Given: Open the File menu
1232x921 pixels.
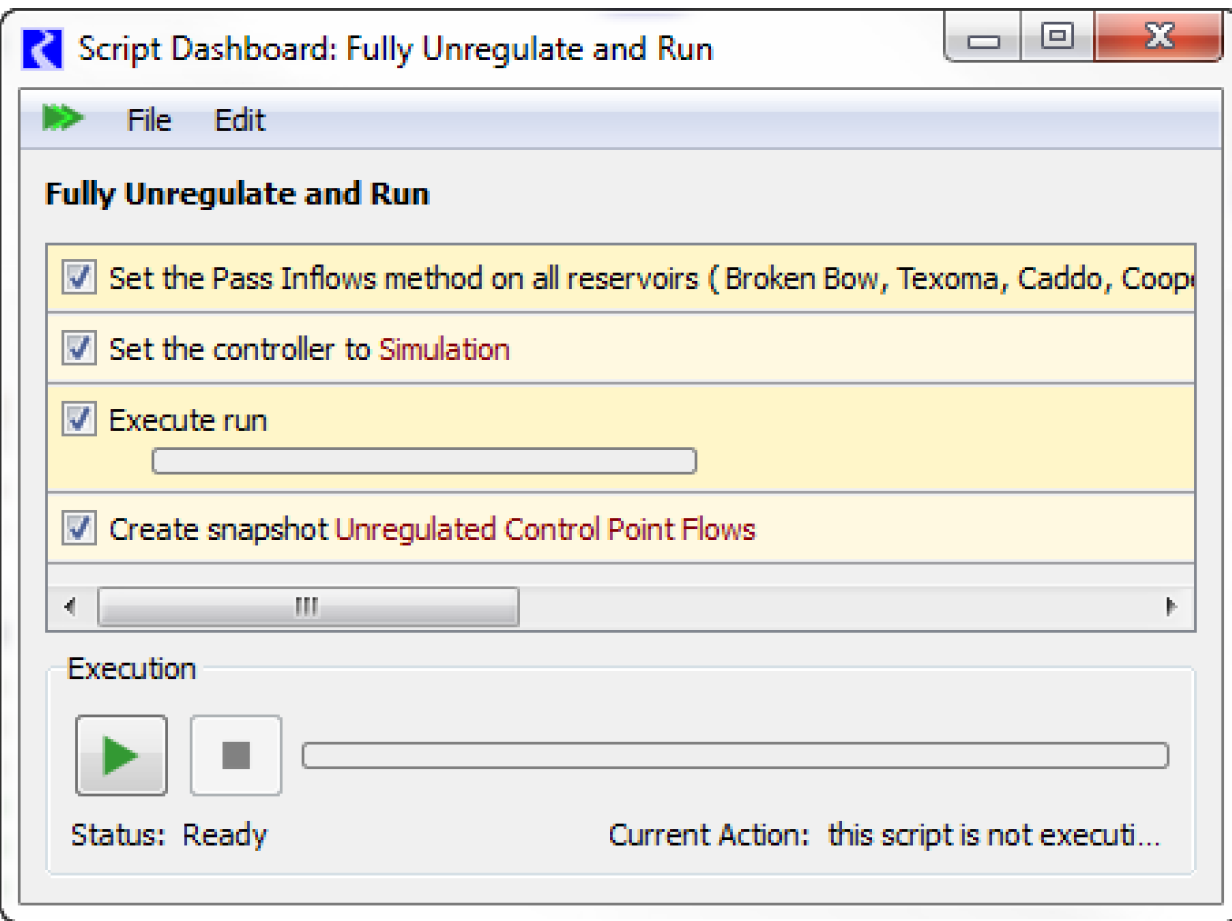Looking at the screenshot, I should pyautogui.click(x=149, y=120).
